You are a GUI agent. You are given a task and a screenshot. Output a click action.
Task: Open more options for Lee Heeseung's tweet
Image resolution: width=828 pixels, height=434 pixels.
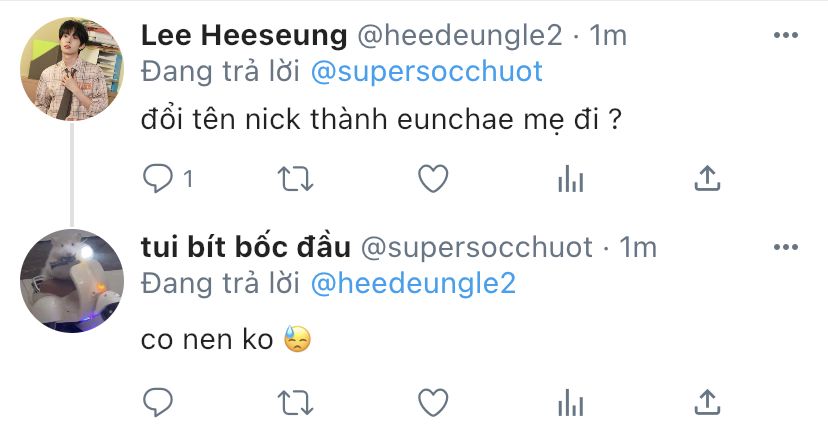click(x=787, y=36)
